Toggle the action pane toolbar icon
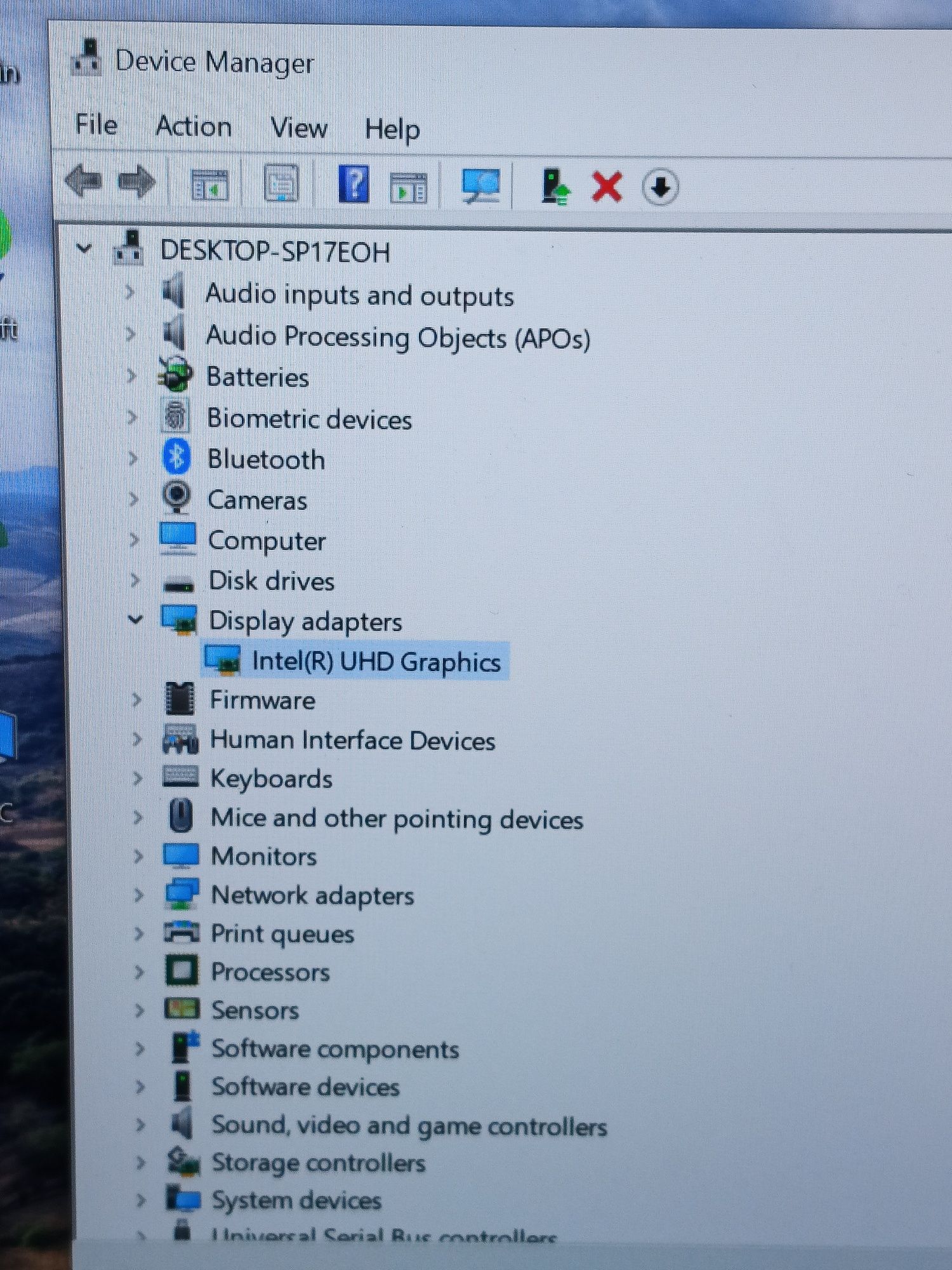952x1270 pixels. 409,188
